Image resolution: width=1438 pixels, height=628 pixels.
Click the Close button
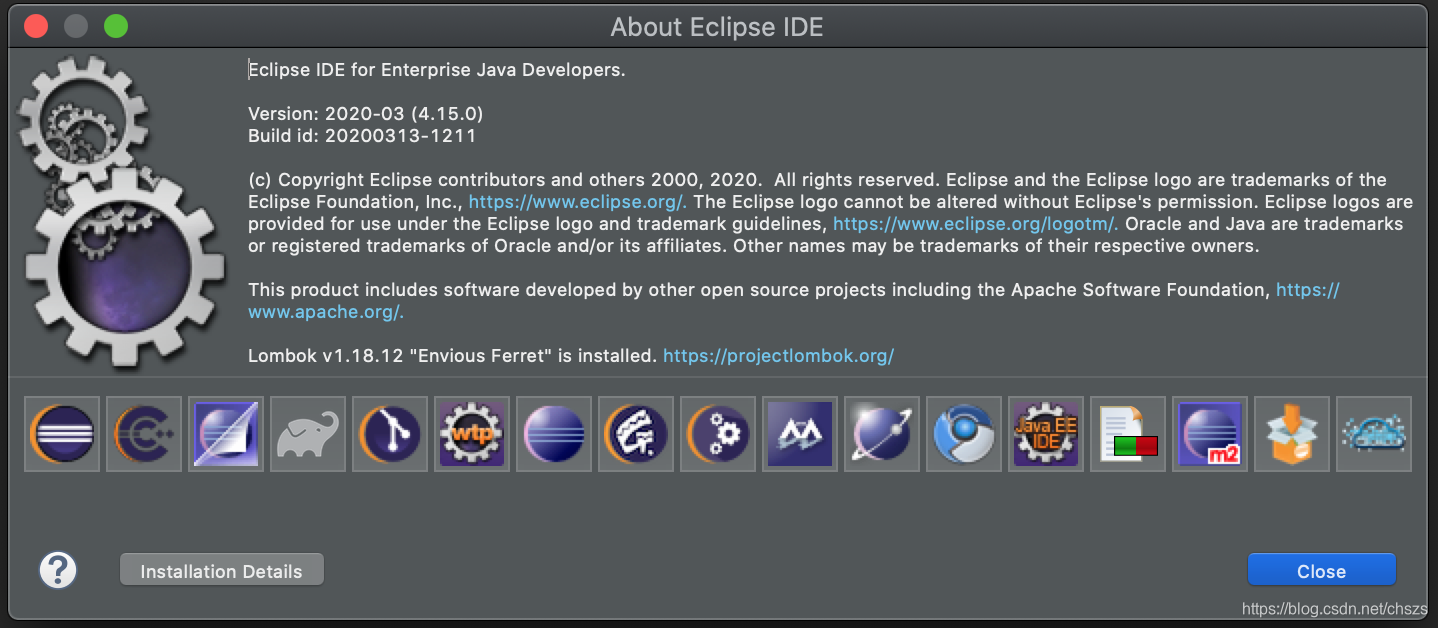click(x=1321, y=570)
